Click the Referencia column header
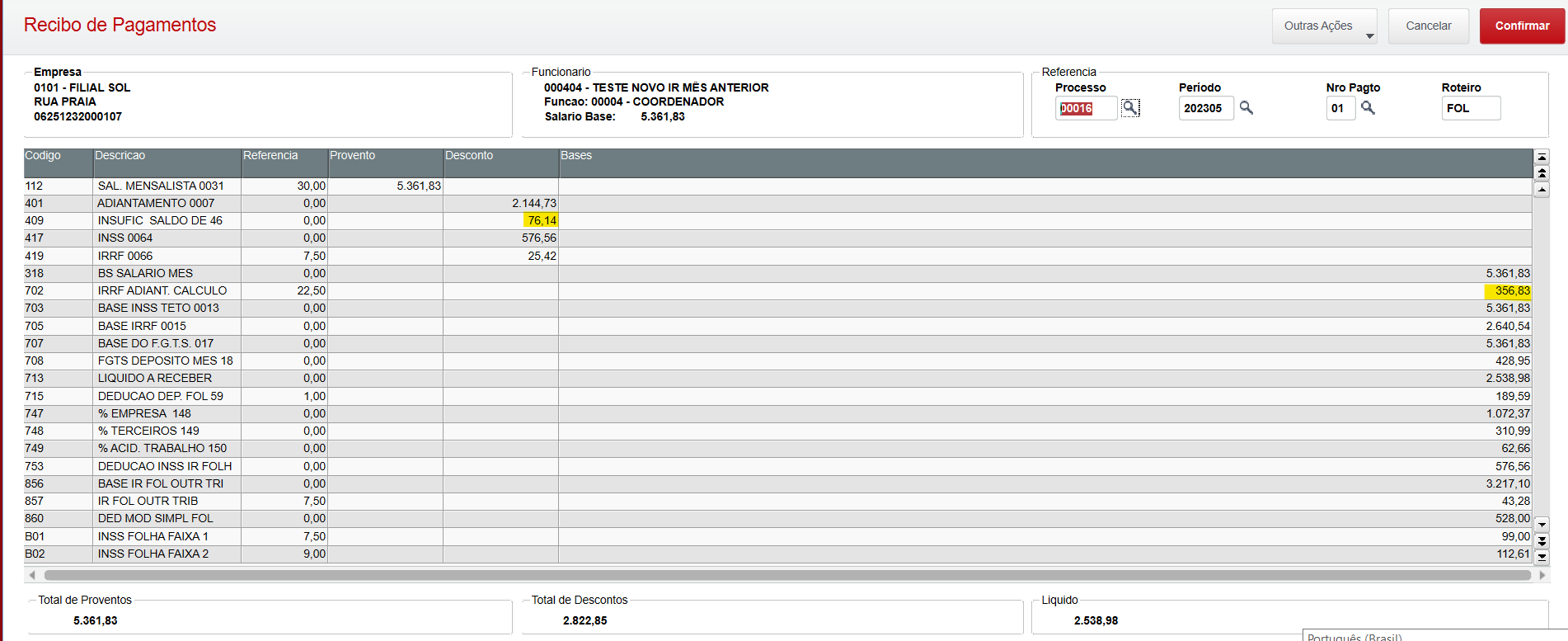 point(284,163)
